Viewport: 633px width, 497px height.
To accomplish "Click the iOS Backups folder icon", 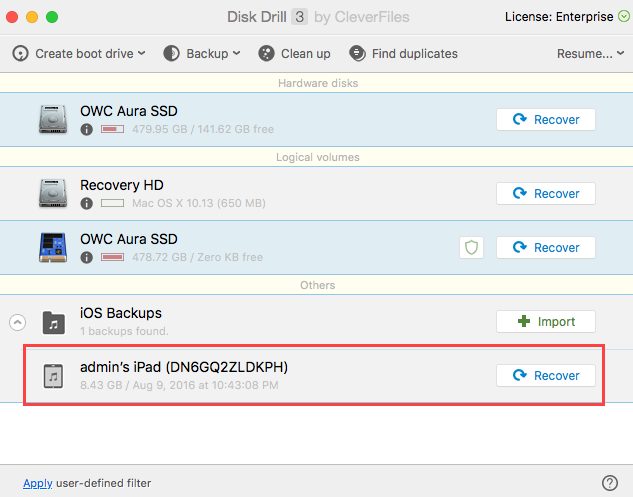I will click(x=54, y=322).
